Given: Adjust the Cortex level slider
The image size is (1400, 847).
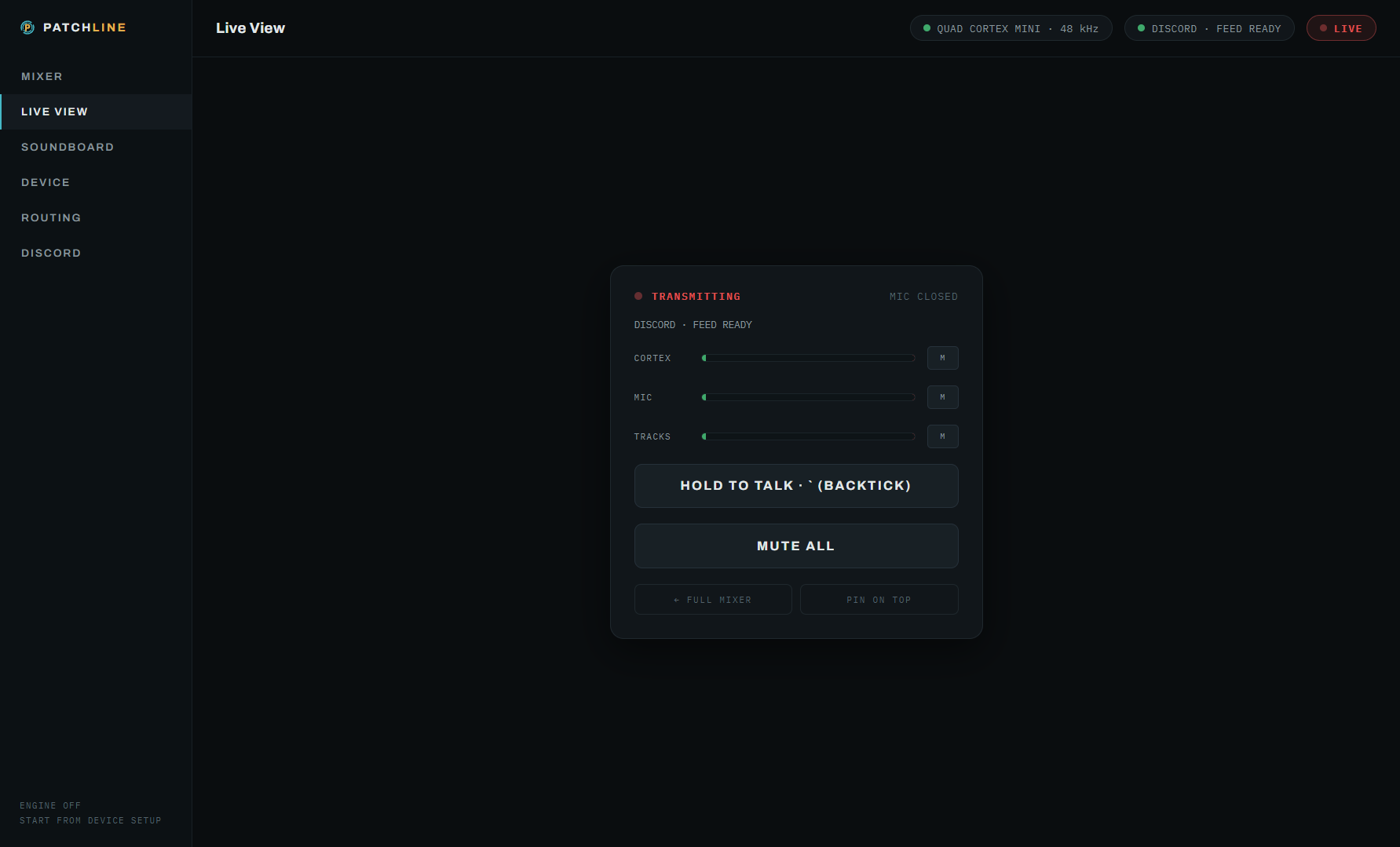Looking at the screenshot, I should tap(809, 358).
